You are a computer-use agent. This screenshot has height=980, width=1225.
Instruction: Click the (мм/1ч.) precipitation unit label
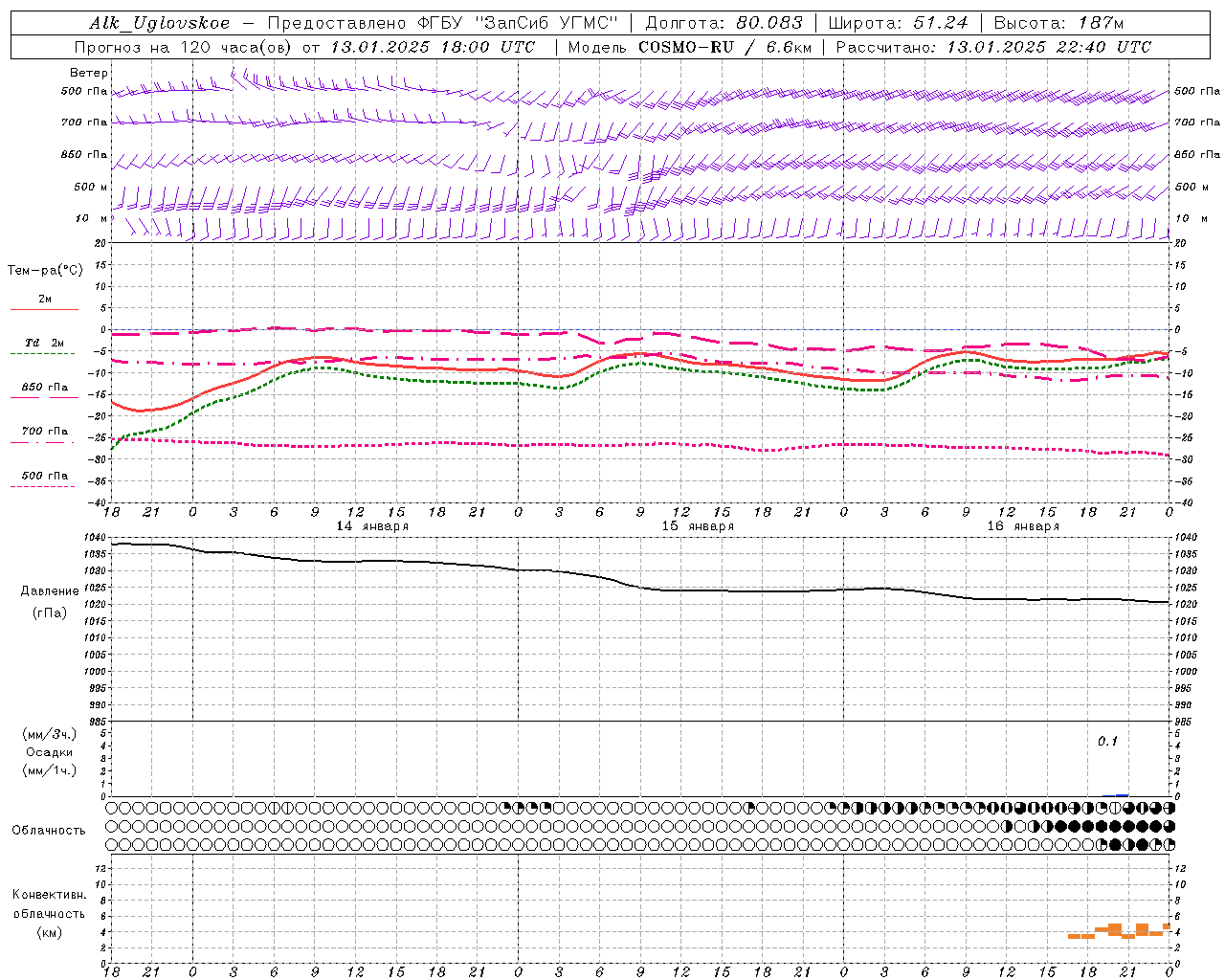[50, 770]
